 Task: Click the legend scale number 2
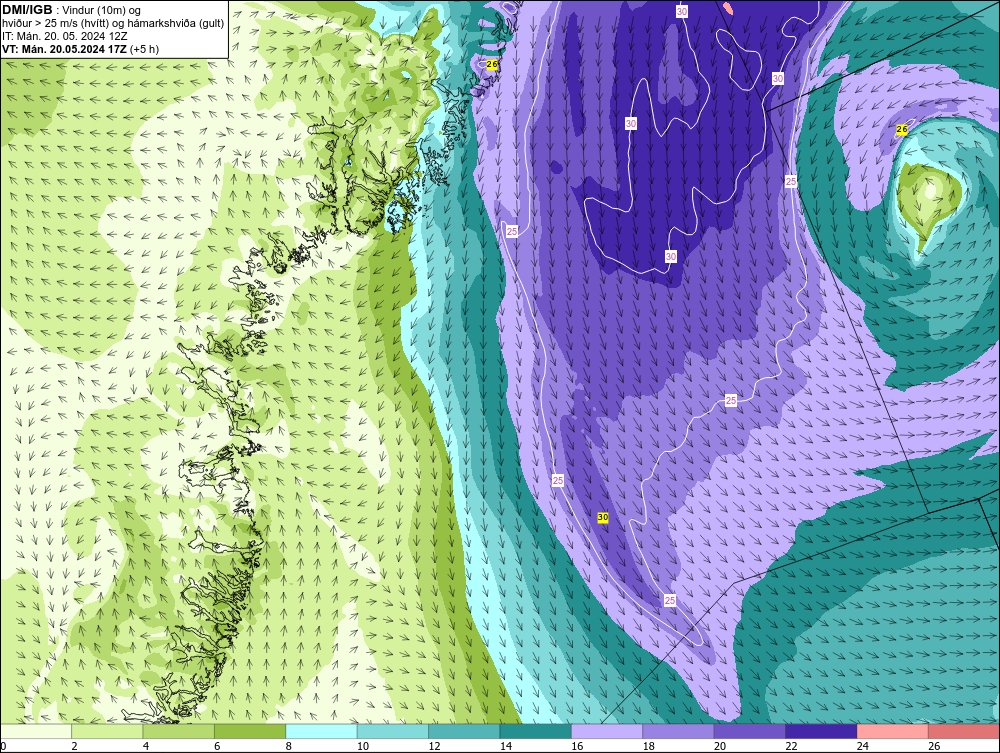point(75,746)
